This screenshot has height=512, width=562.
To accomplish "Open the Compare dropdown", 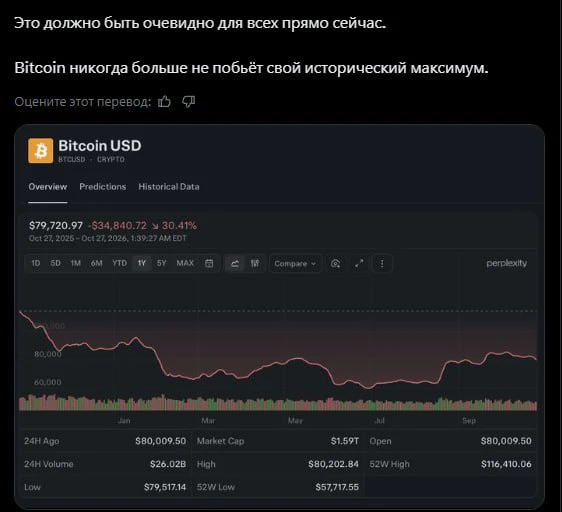I will 295,264.
